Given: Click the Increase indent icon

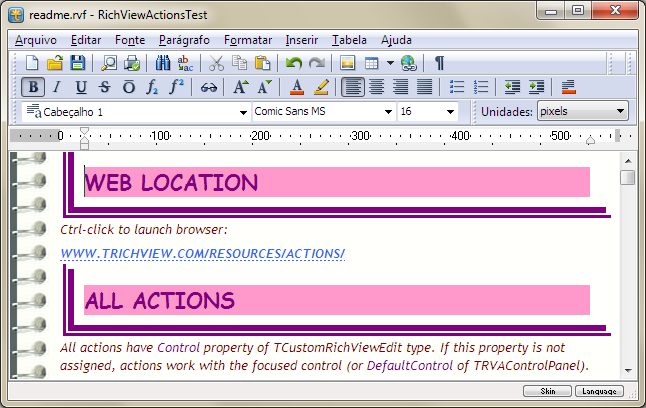Looking at the screenshot, I should pos(537,87).
